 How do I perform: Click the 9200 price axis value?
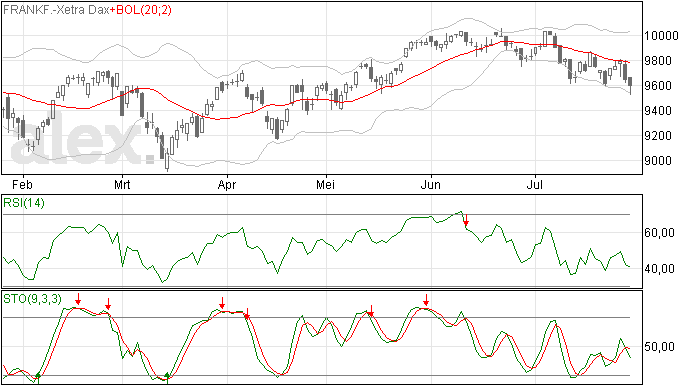click(658, 136)
